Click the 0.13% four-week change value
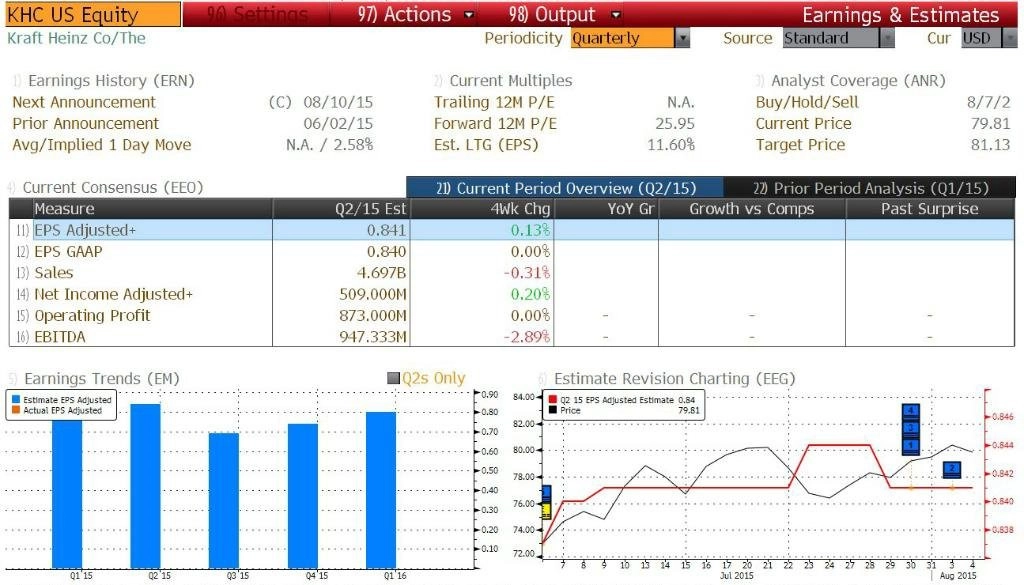Image resolution: width=1024 pixels, height=585 pixels. (530, 230)
